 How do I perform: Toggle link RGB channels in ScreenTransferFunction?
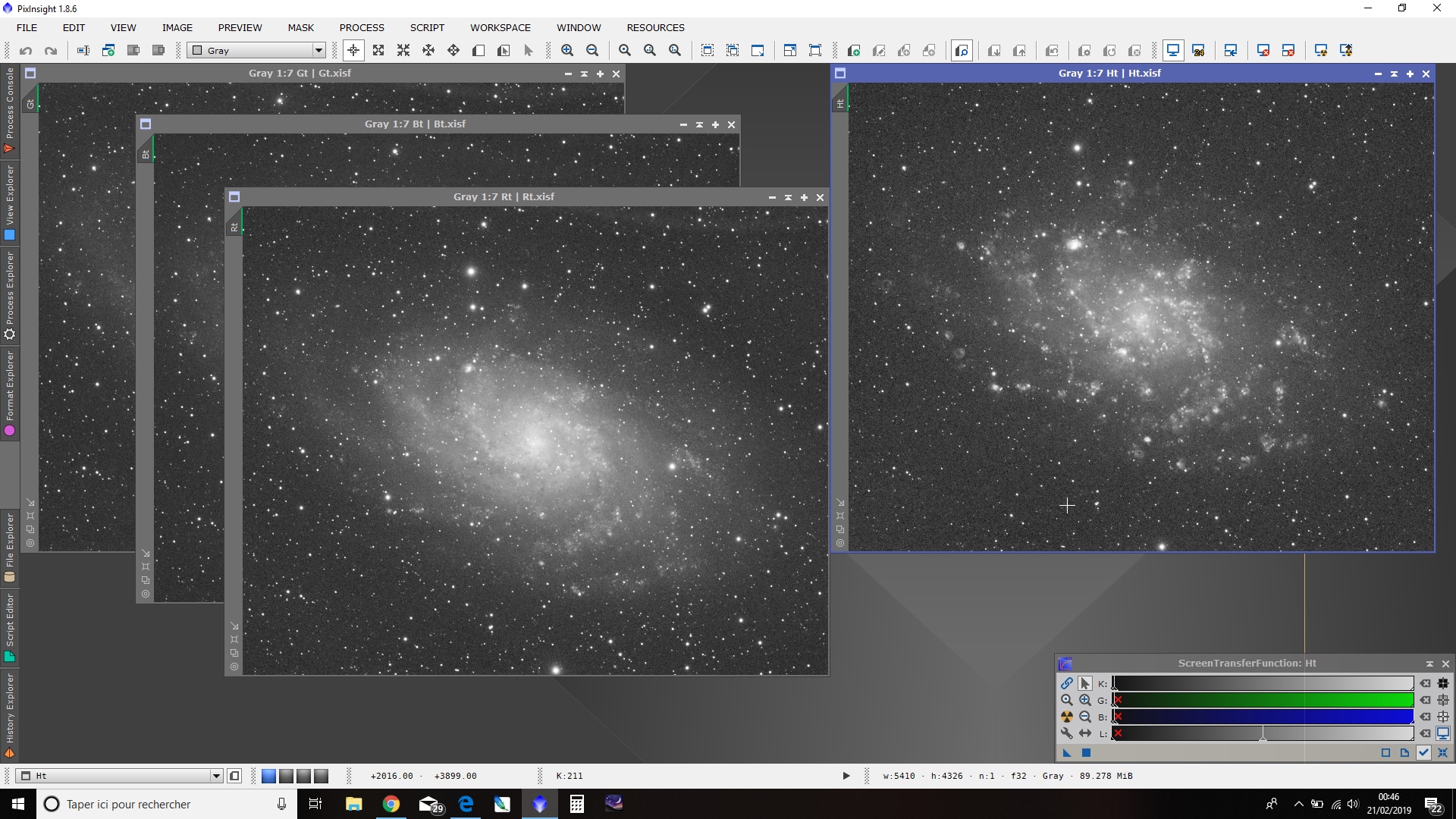click(1067, 683)
